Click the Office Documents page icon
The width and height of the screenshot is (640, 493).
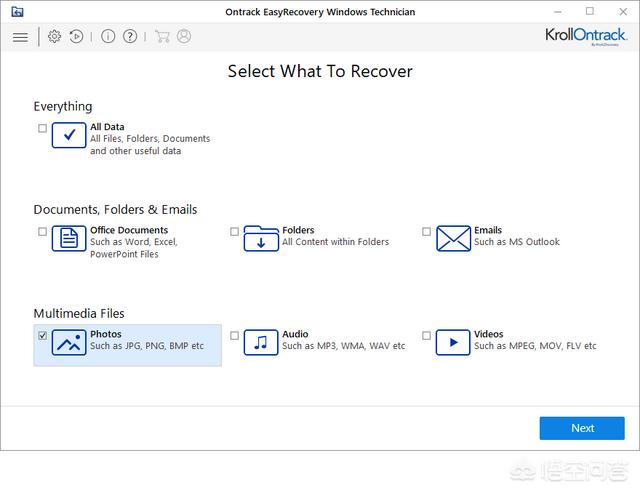pyautogui.click(x=69, y=238)
